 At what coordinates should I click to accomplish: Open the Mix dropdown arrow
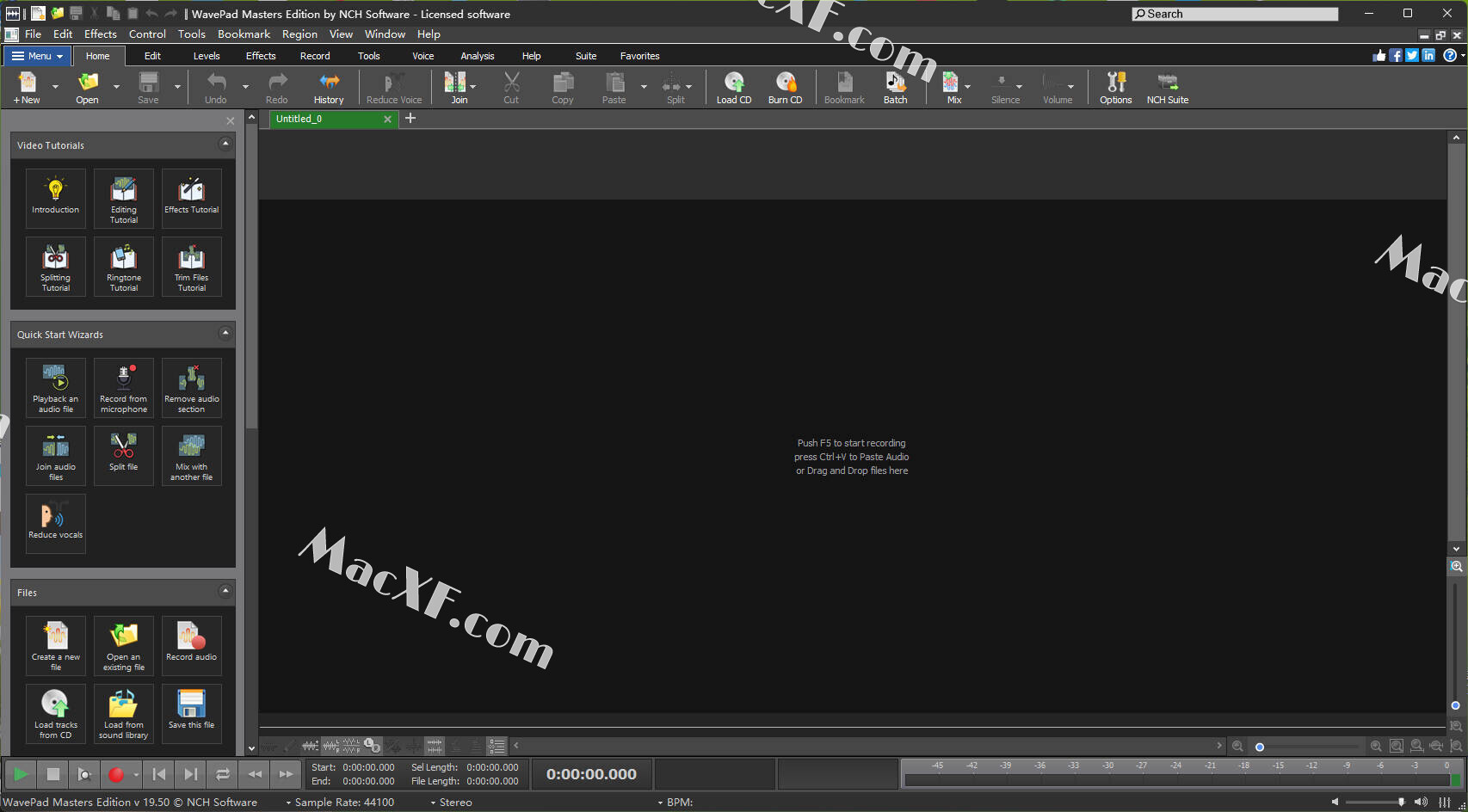pyautogui.click(x=967, y=87)
